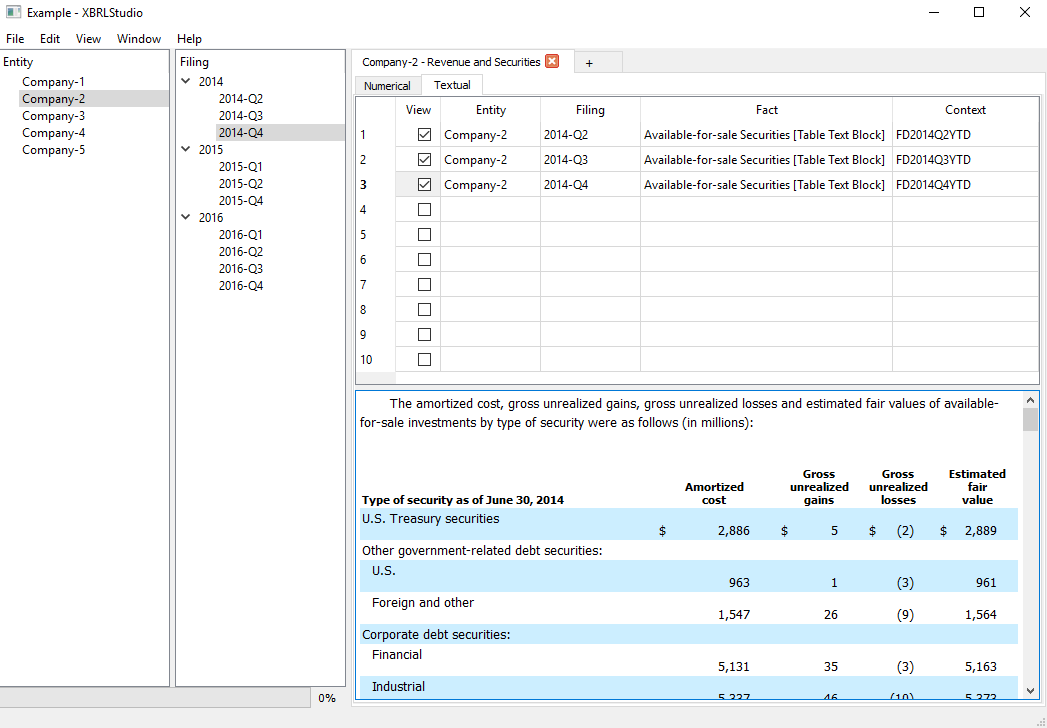Uncheck View checkbox for row 1
The image size is (1047, 728).
[424, 135]
